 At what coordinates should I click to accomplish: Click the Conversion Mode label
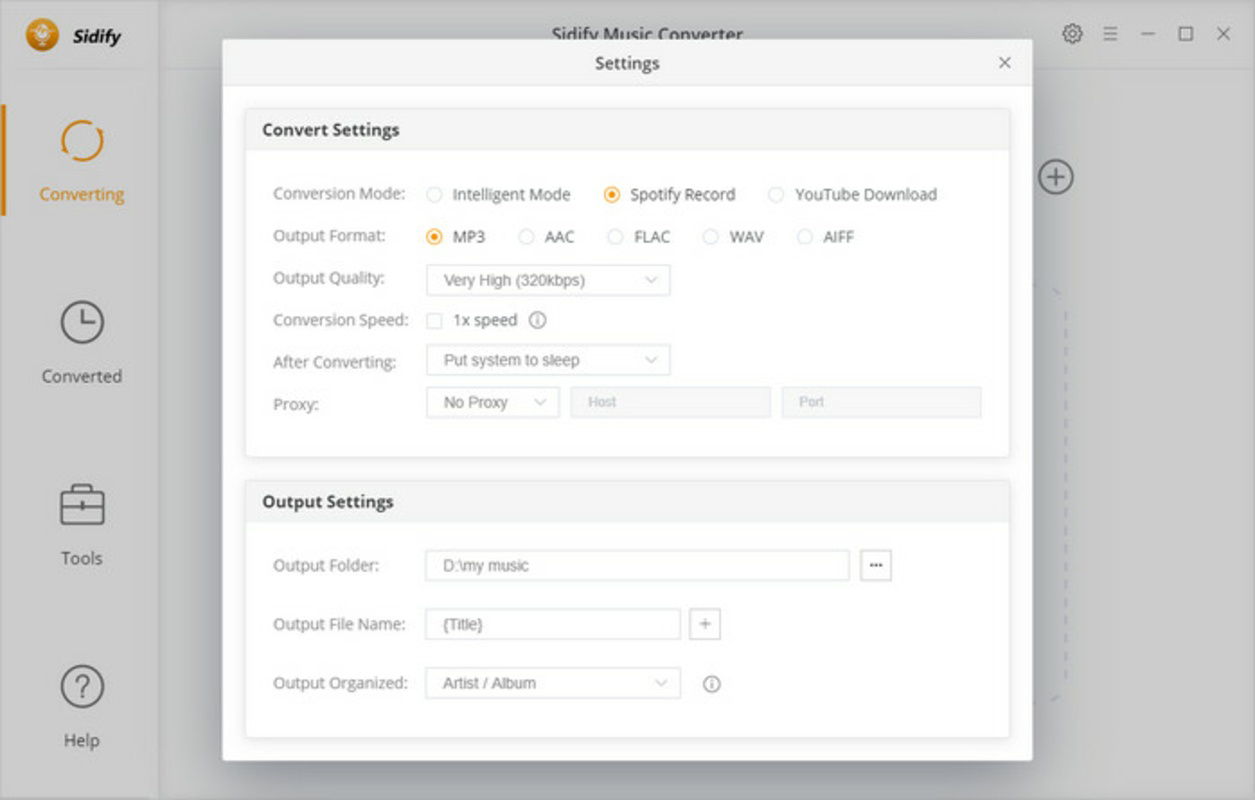(339, 194)
